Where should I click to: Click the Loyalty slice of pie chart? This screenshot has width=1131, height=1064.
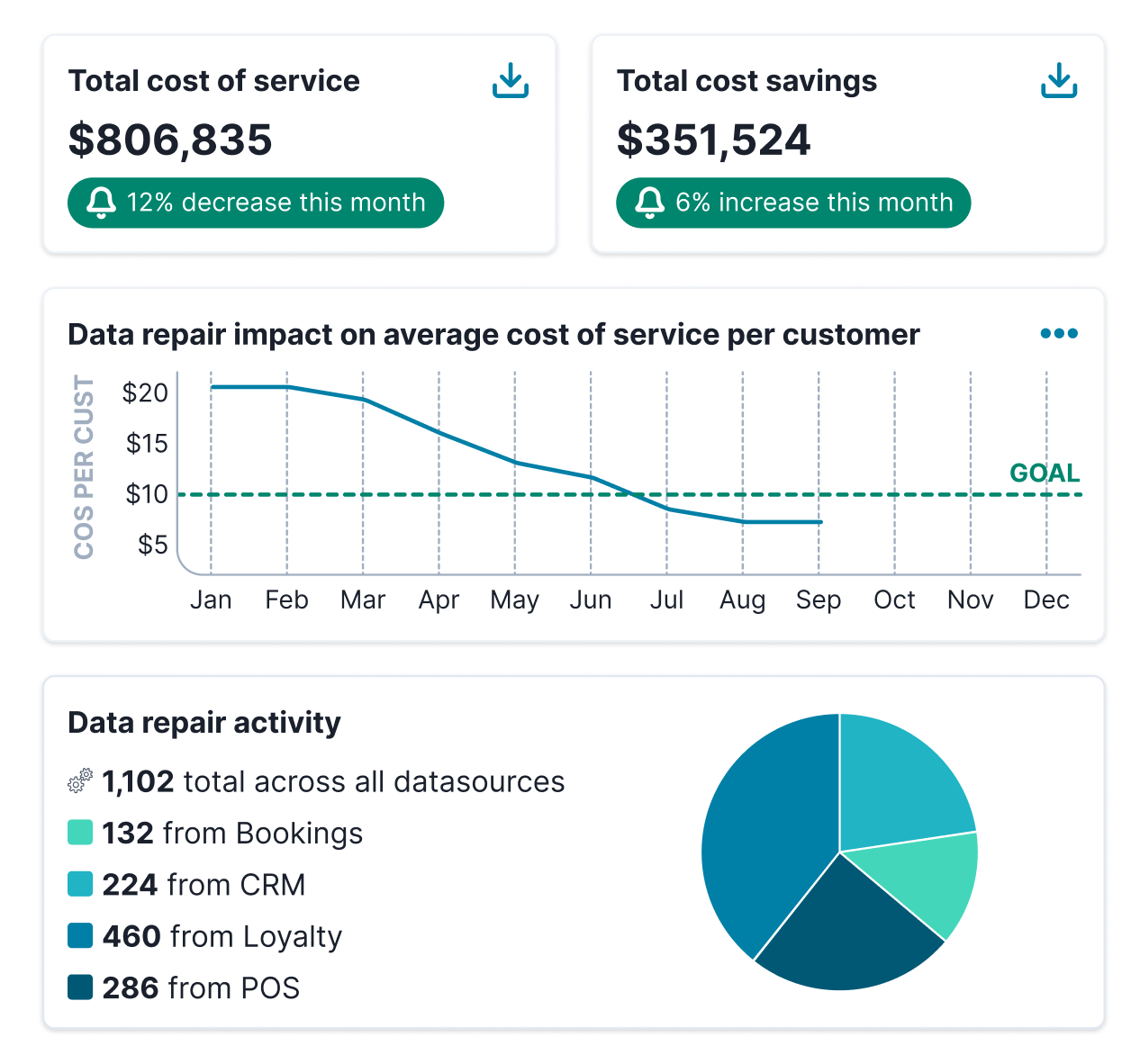pyautogui.click(x=765, y=837)
